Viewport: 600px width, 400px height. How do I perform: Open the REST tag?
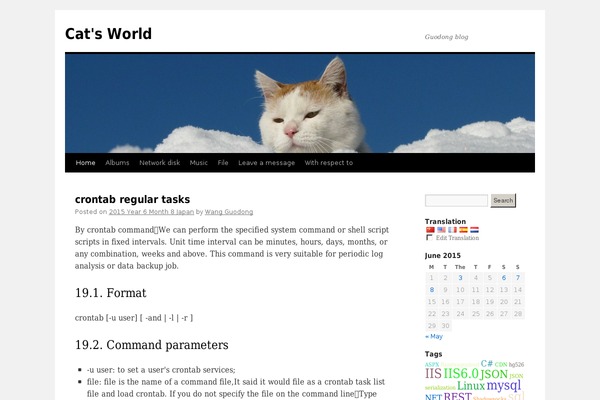click(x=457, y=396)
